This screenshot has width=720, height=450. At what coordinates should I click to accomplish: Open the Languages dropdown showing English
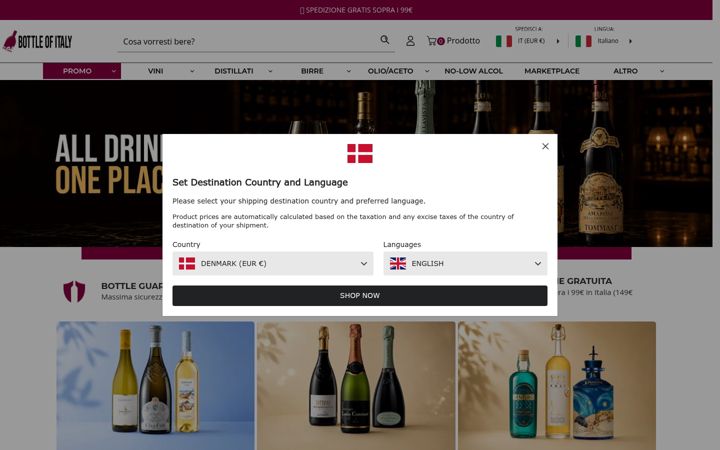[x=465, y=264]
